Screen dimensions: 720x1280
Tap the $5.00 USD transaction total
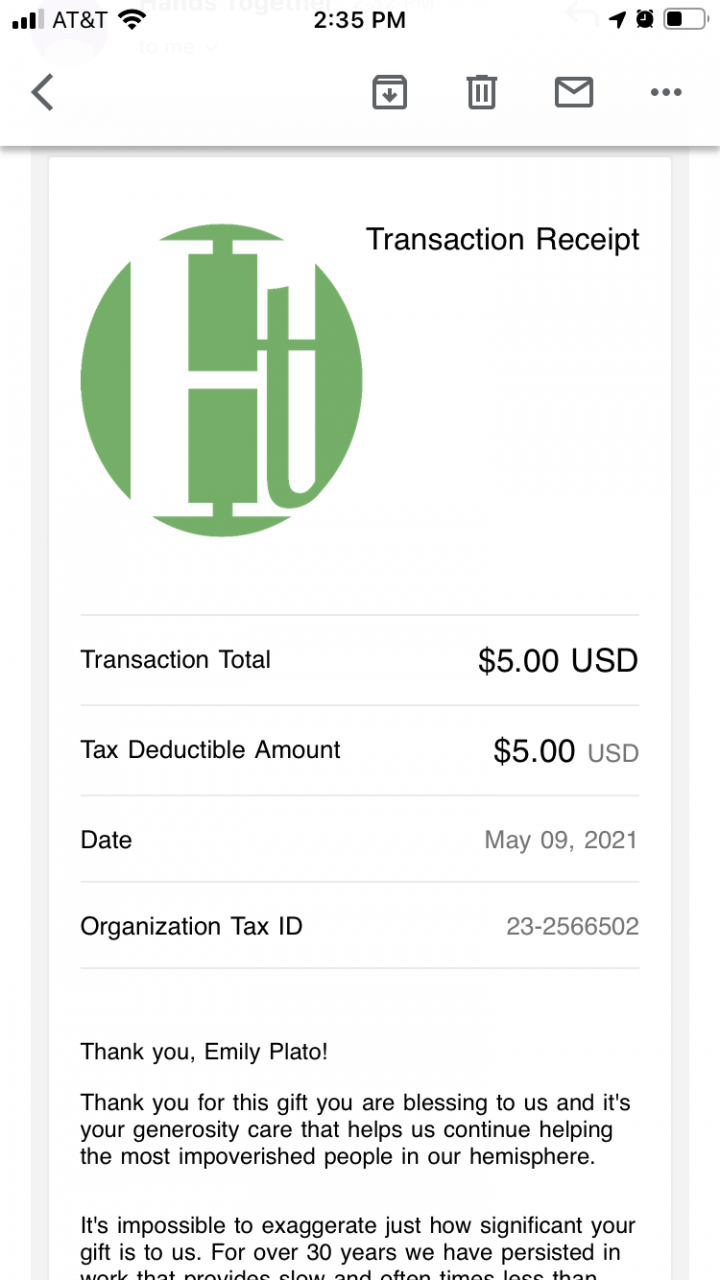click(x=557, y=661)
